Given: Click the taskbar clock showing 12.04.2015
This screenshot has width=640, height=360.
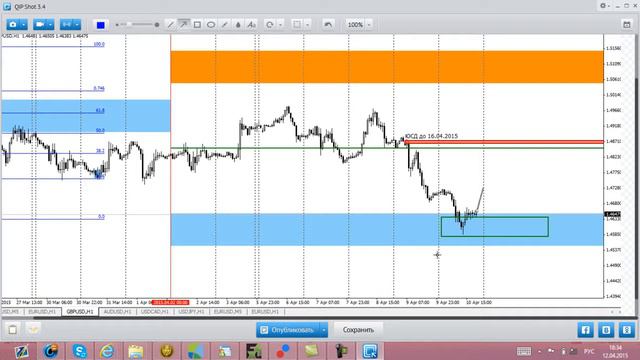Looking at the screenshot, I should tap(616, 351).
